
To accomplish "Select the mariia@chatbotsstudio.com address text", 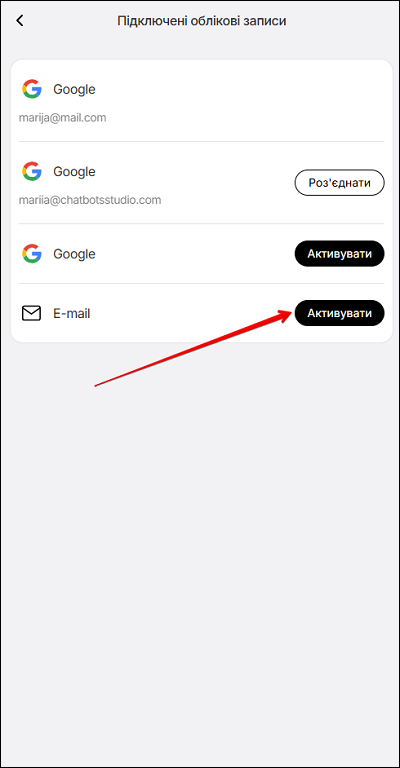I will (x=90, y=200).
